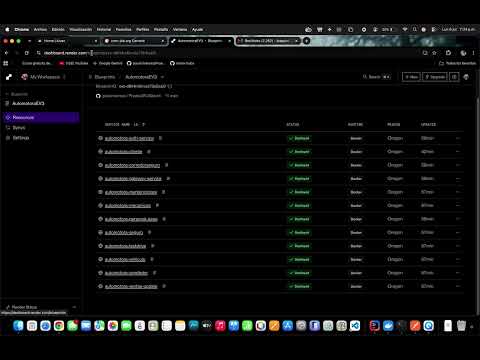This screenshot has height=360, width=480.
Task: Switch to the first Chrome tab
Action: [x=67, y=41]
